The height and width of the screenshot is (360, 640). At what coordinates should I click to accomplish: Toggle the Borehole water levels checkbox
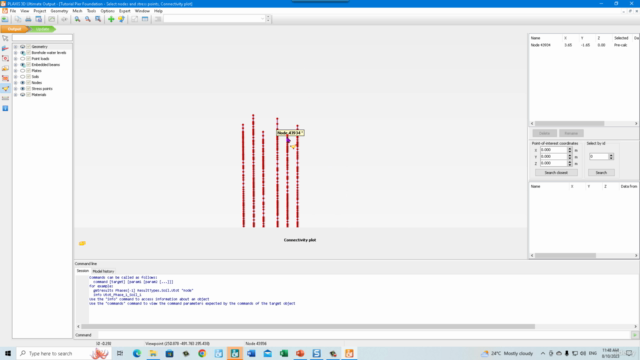click(x=29, y=53)
